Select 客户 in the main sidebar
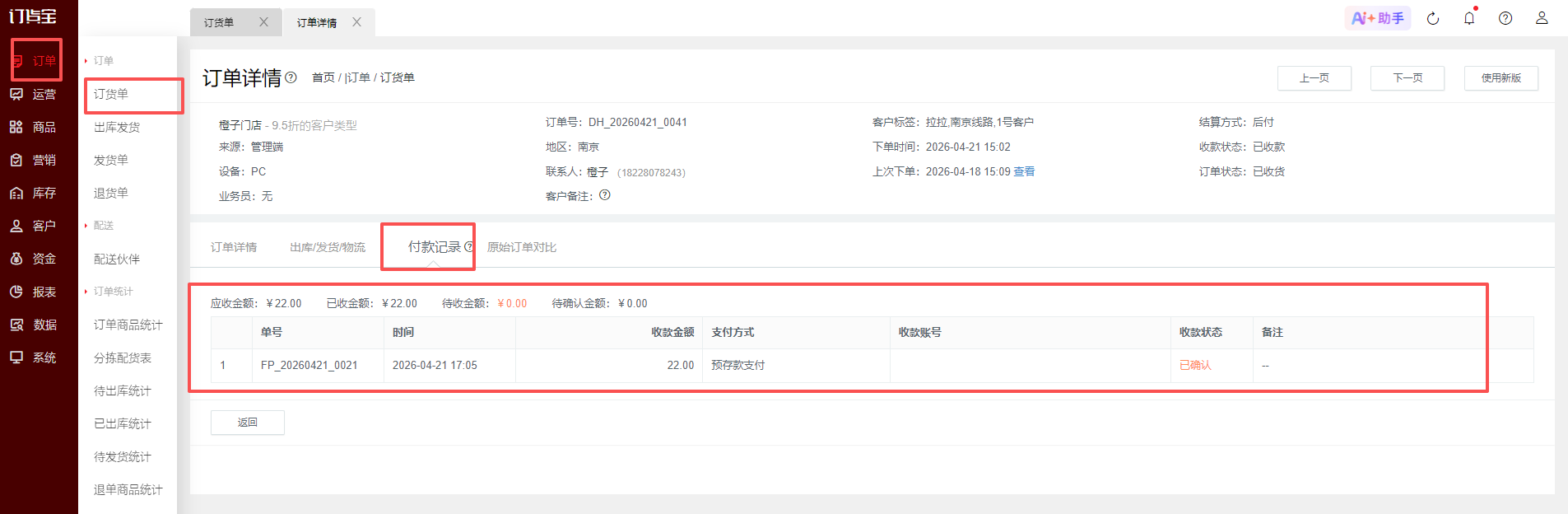The image size is (1568, 514). [33, 226]
